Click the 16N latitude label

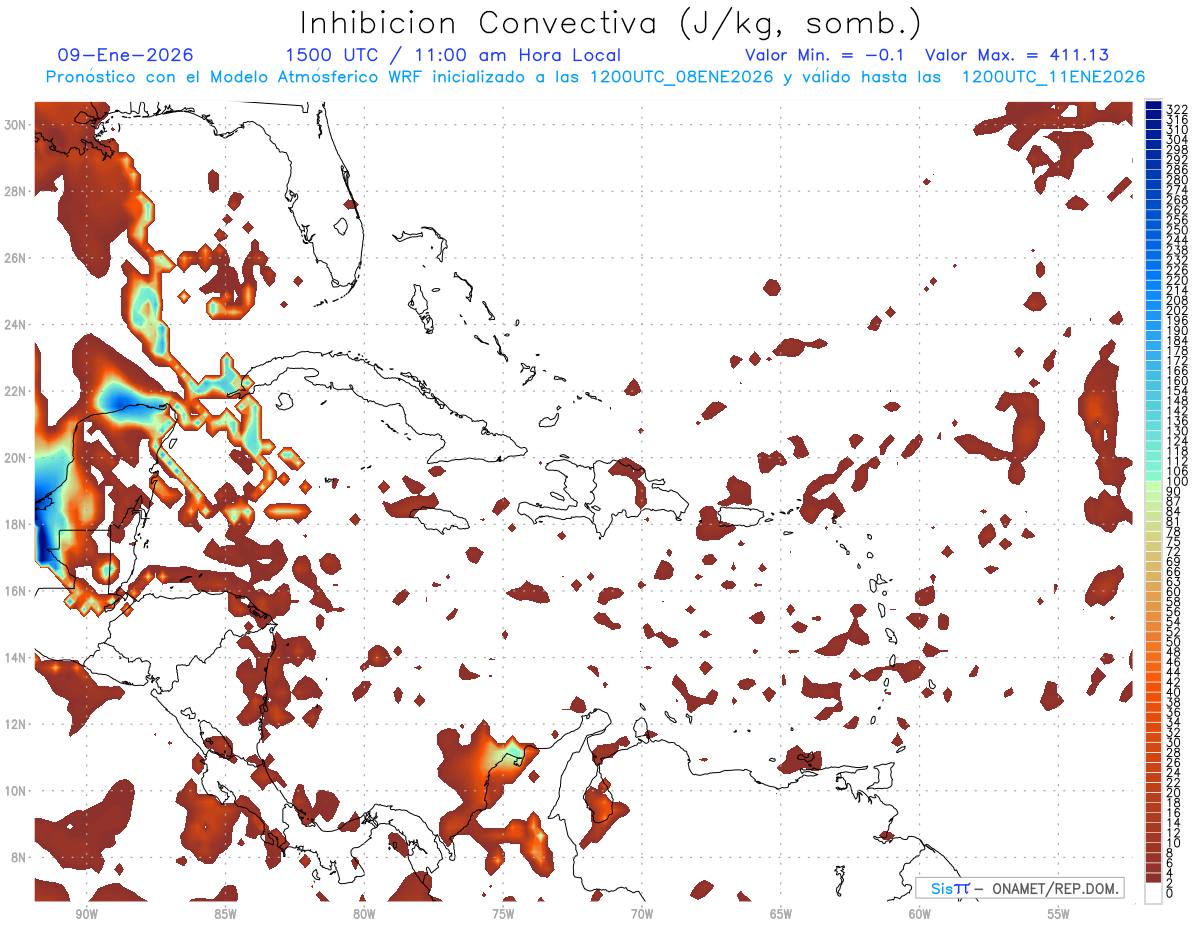tap(17, 591)
